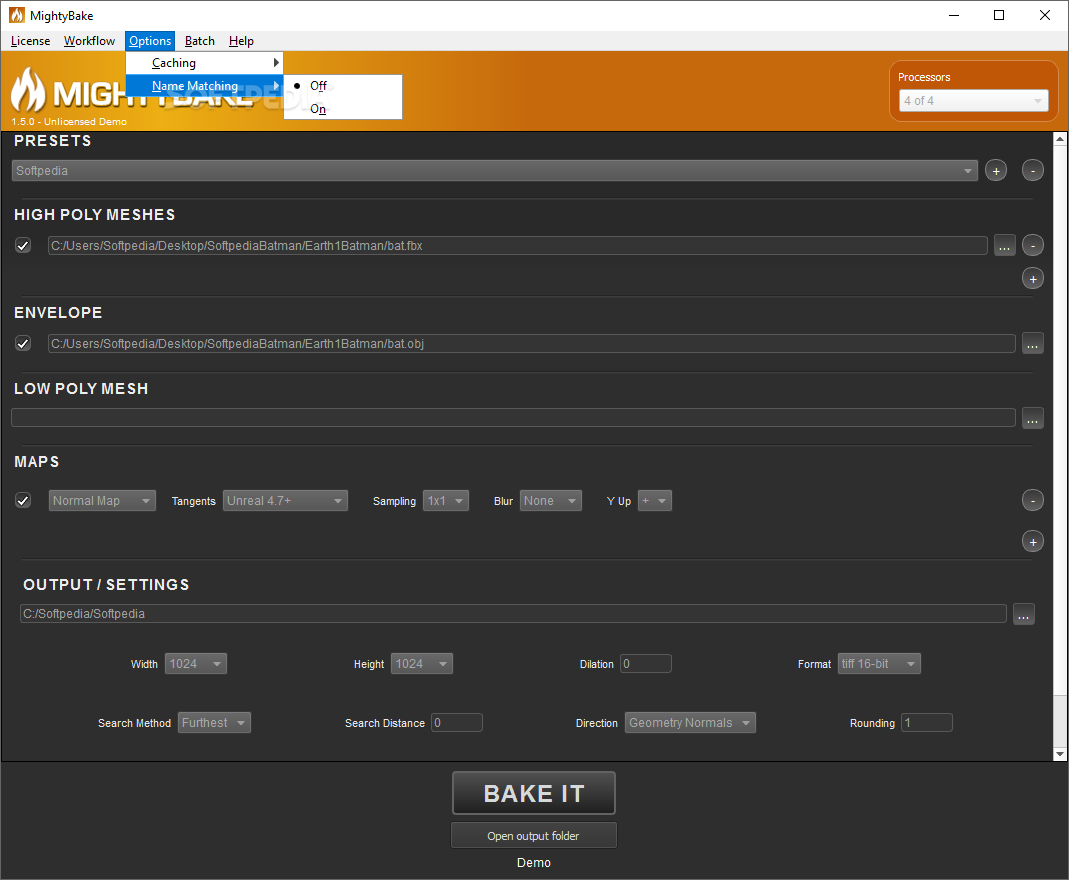Viewport: 1069px width, 880px height.
Task: Open the Help menu
Action: pyautogui.click(x=241, y=41)
